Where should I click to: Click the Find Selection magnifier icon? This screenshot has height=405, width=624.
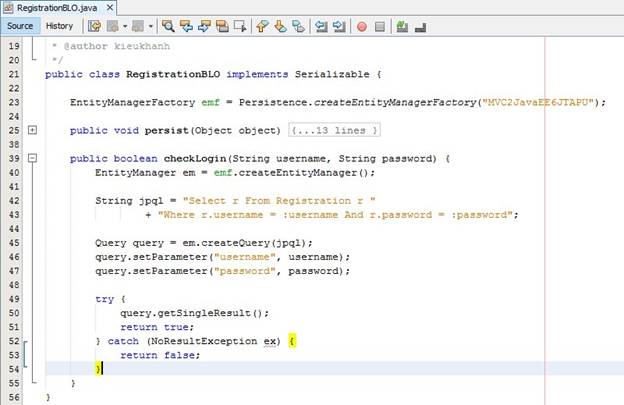tap(168, 27)
